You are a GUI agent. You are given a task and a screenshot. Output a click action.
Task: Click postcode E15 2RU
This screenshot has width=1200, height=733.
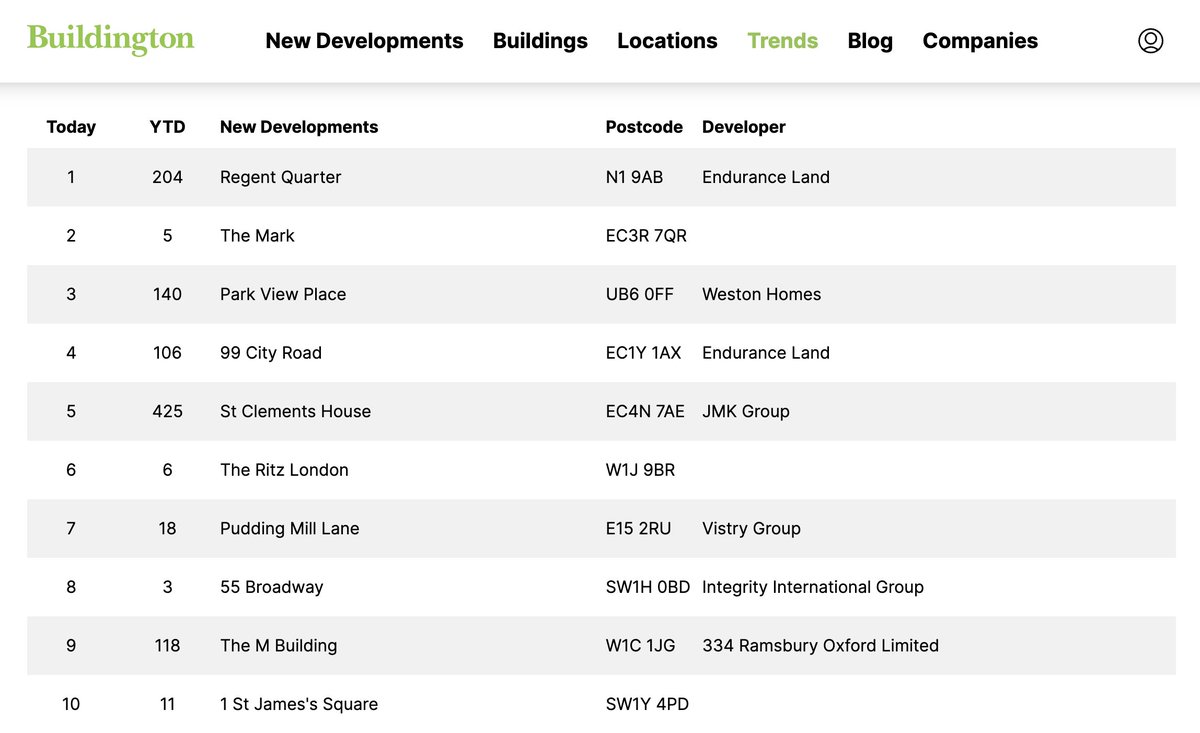(638, 528)
